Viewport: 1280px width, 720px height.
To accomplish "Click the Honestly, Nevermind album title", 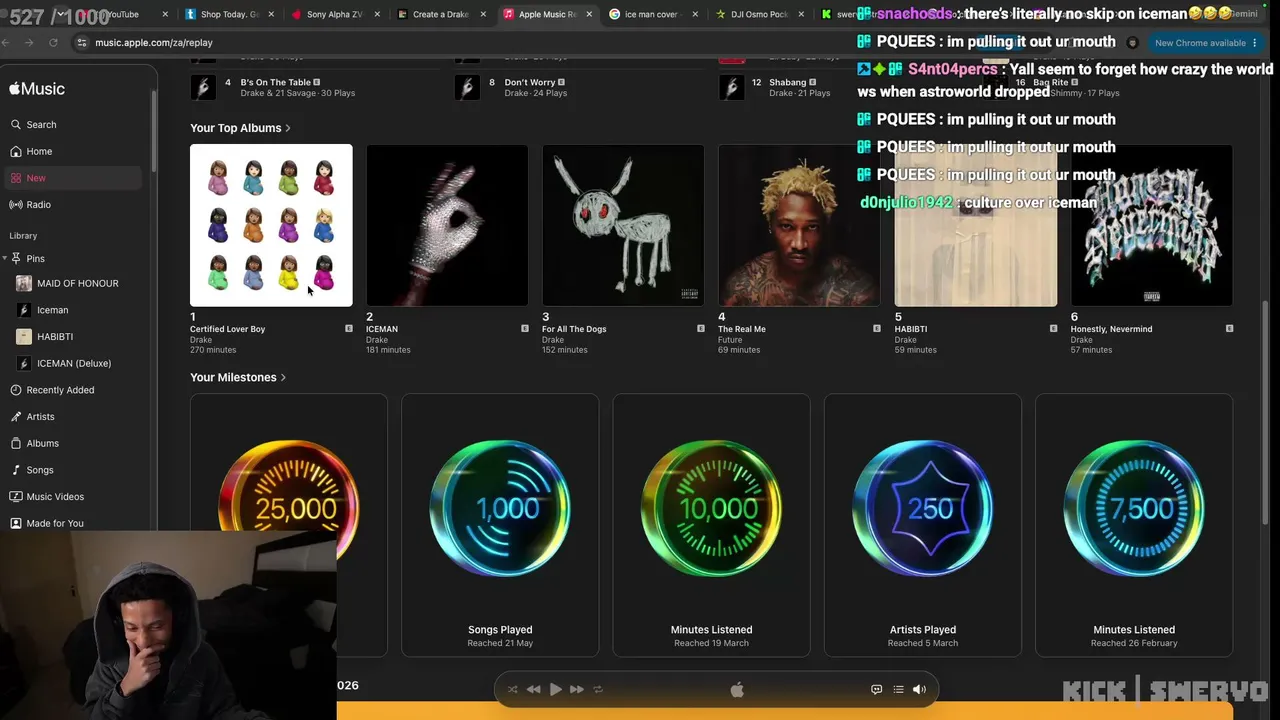I will [1111, 329].
